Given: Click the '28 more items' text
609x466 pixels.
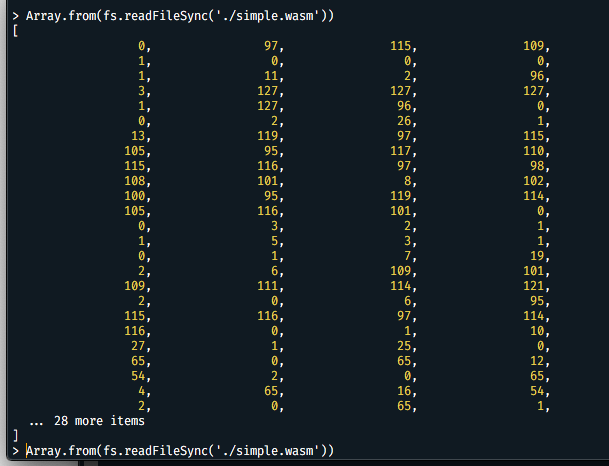Looking at the screenshot, I should pyautogui.click(x=94, y=421).
